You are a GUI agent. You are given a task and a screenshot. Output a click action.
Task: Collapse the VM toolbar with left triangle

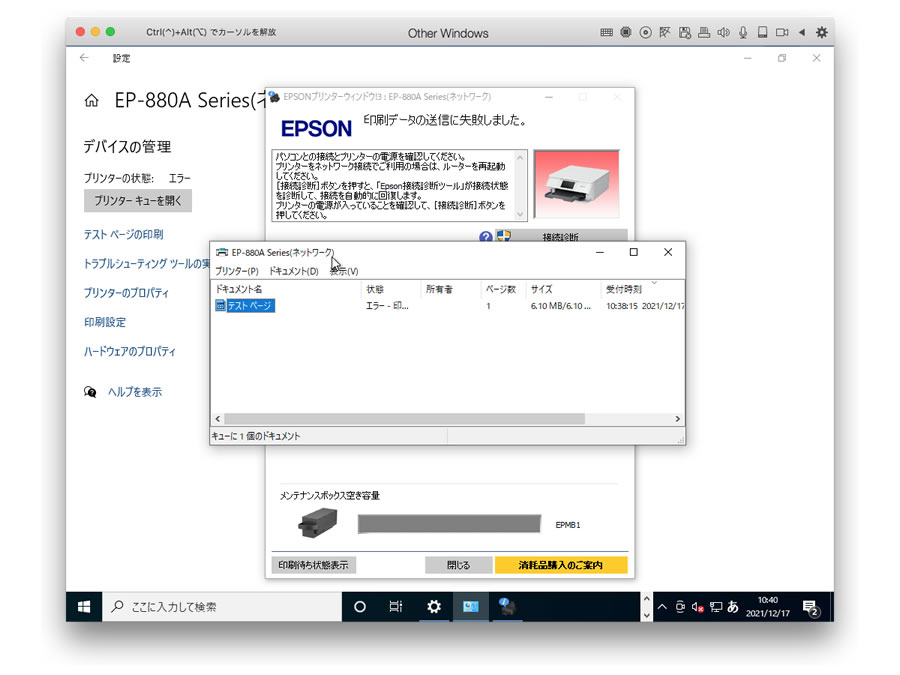point(802,33)
